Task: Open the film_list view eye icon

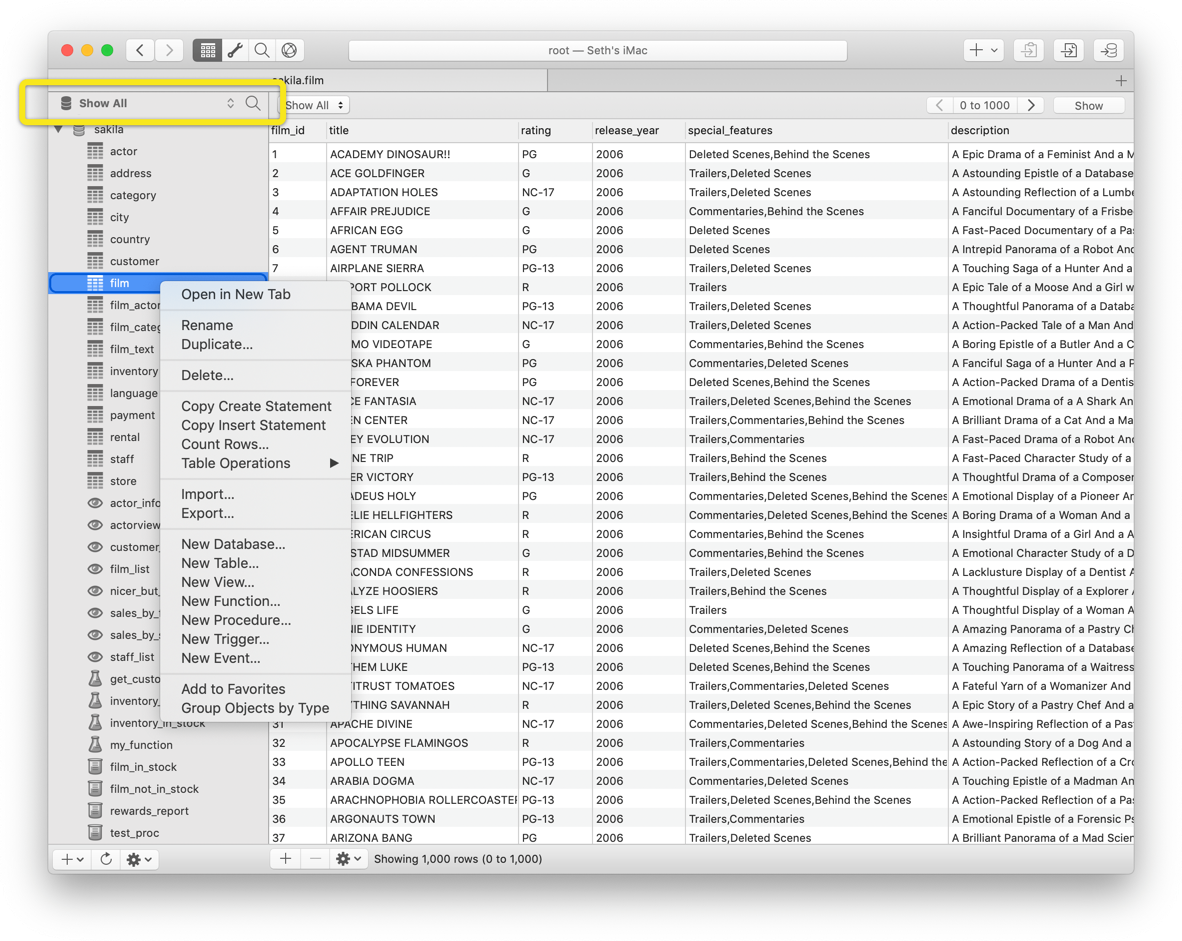Action: click(x=95, y=569)
